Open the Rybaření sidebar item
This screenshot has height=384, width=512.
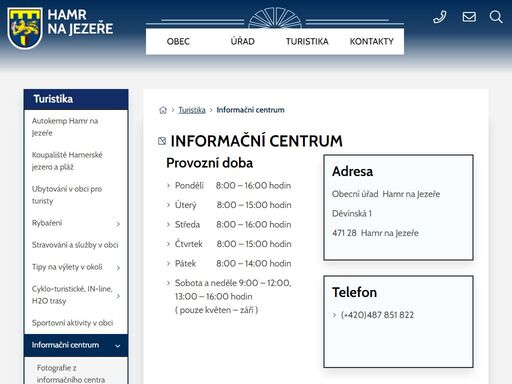click(47, 223)
